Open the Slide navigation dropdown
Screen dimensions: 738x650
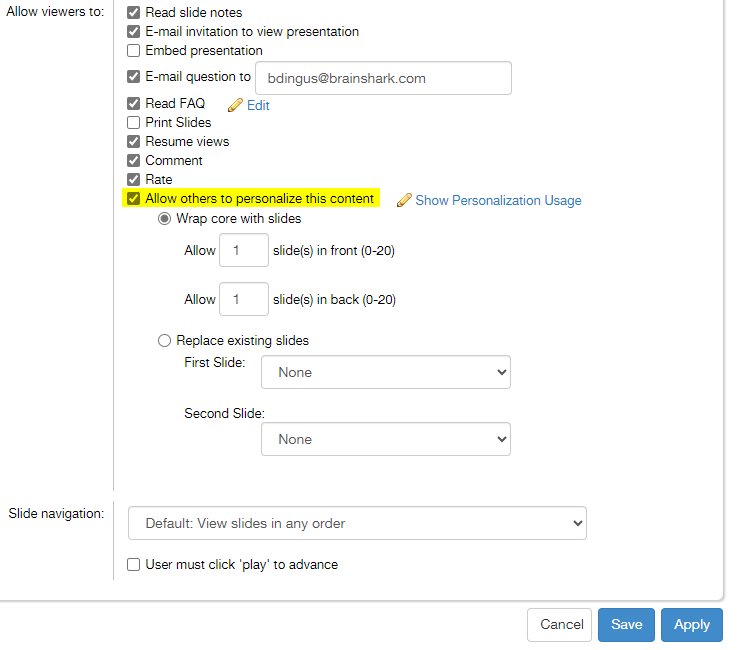(x=357, y=523)
